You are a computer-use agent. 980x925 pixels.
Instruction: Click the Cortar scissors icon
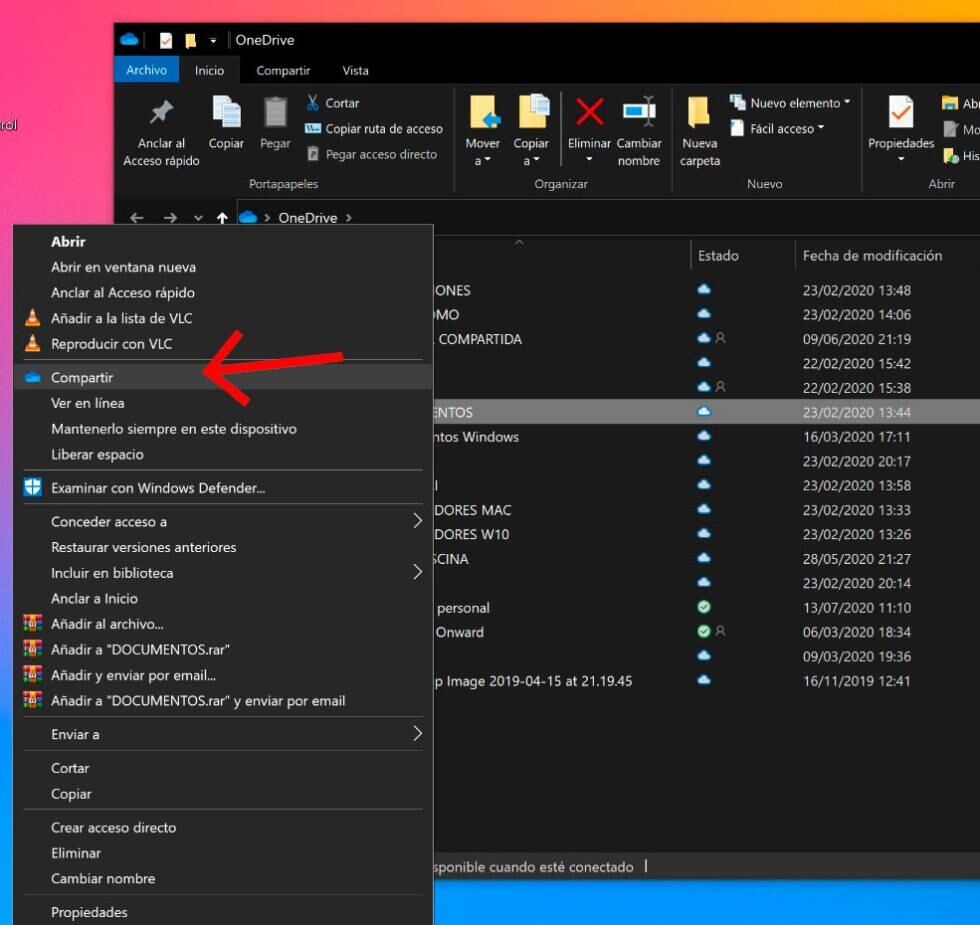(313, 102)
